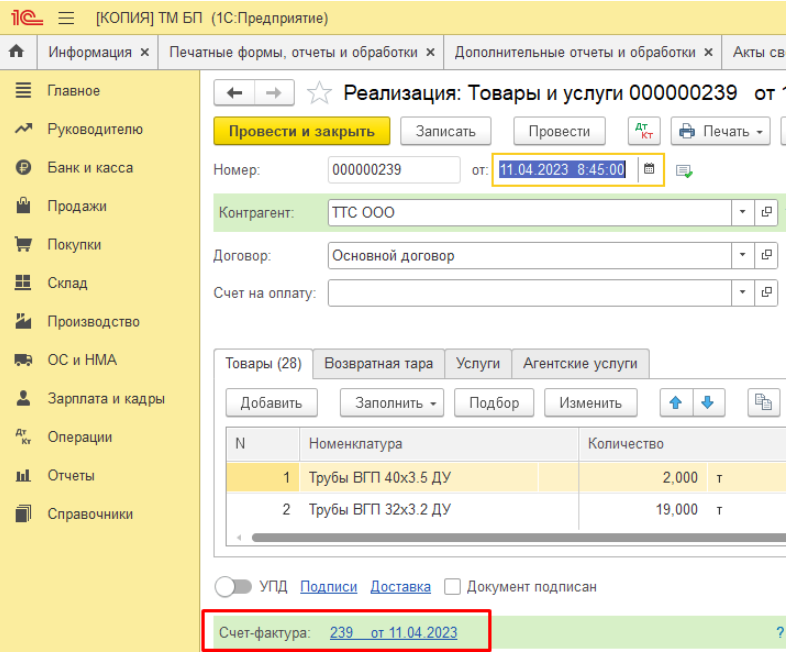Click the Провести и закрыть button

(x=302, y=131)
